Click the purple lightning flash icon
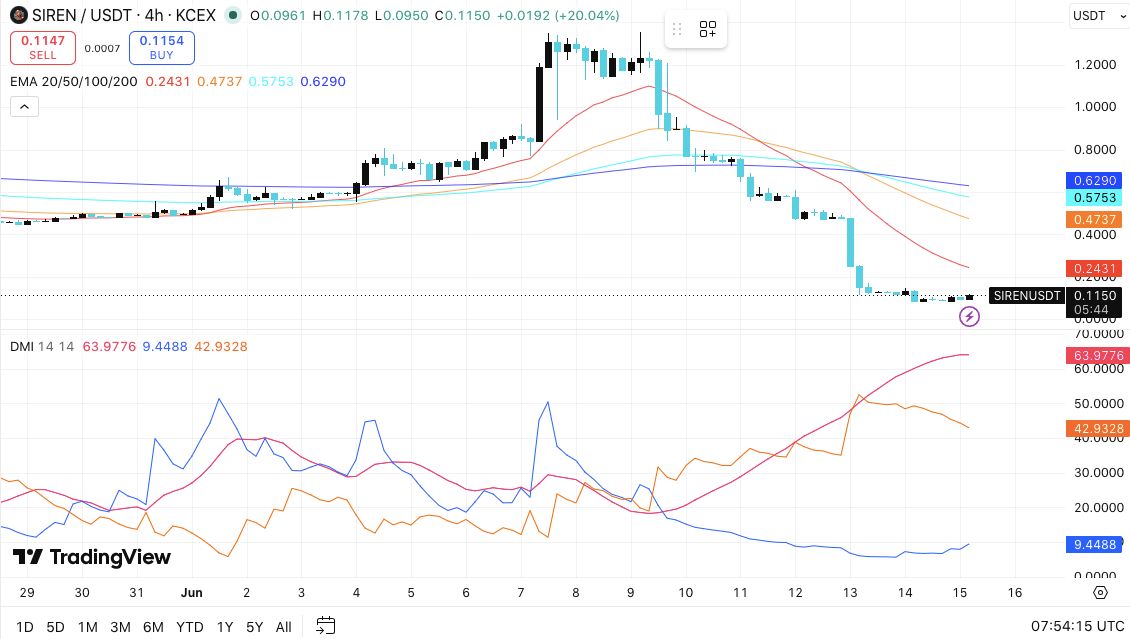This screenshot has height=639, width=1130. [x=969, y=316]
